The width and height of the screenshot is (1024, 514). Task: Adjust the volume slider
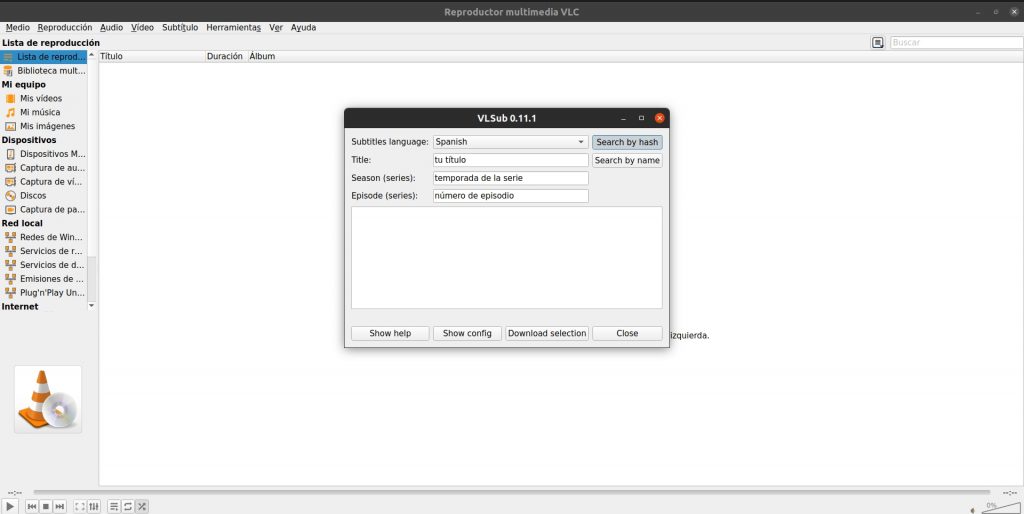(1002, 507)
